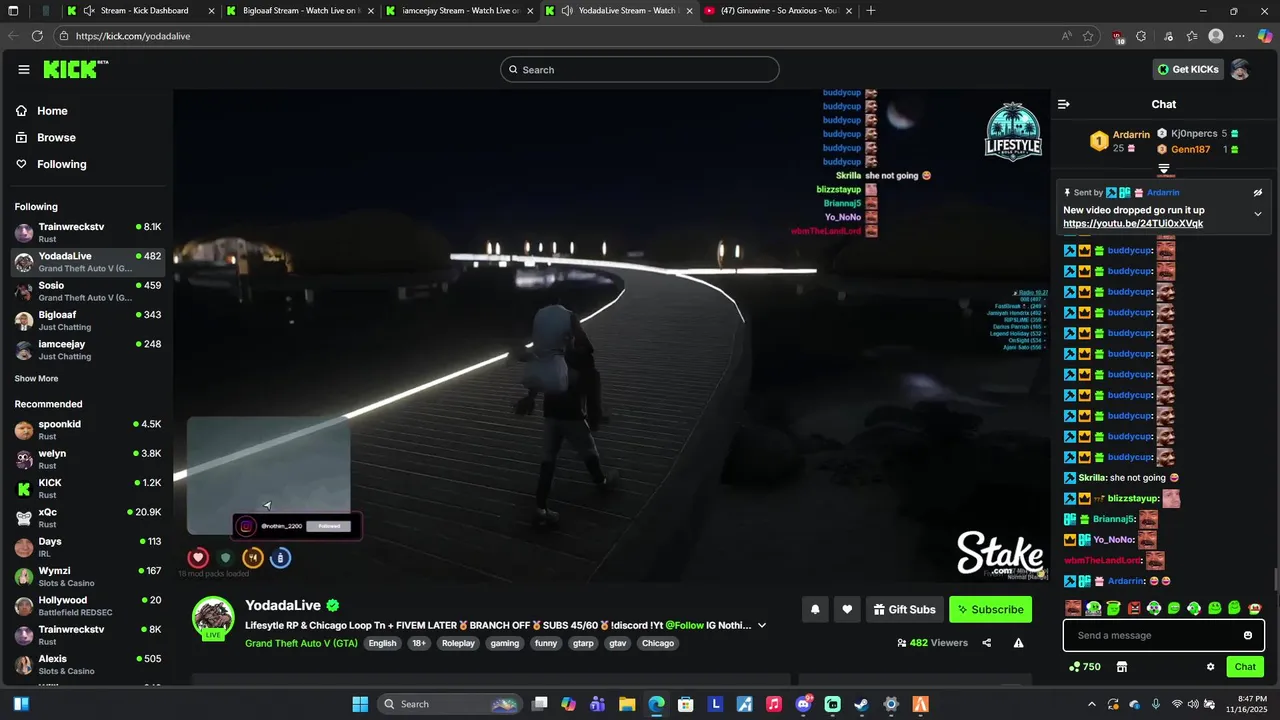Screen dimensions: 1280x720
Task: Open recommended channel welyn
Action: [88, 459]
